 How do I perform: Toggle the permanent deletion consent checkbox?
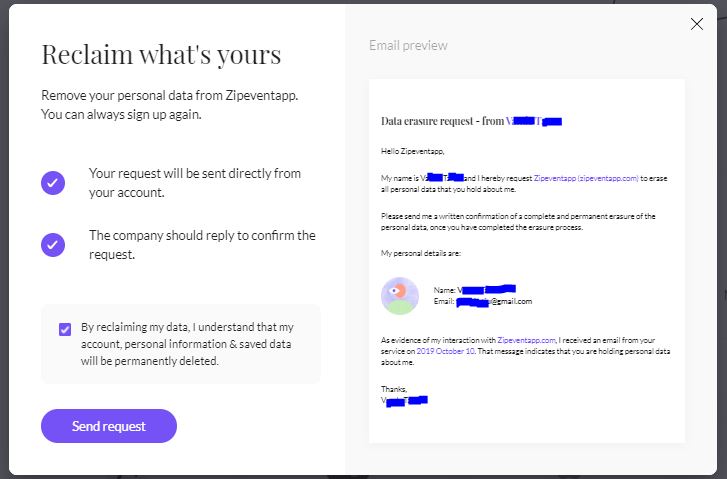click(x=65, y=329)
